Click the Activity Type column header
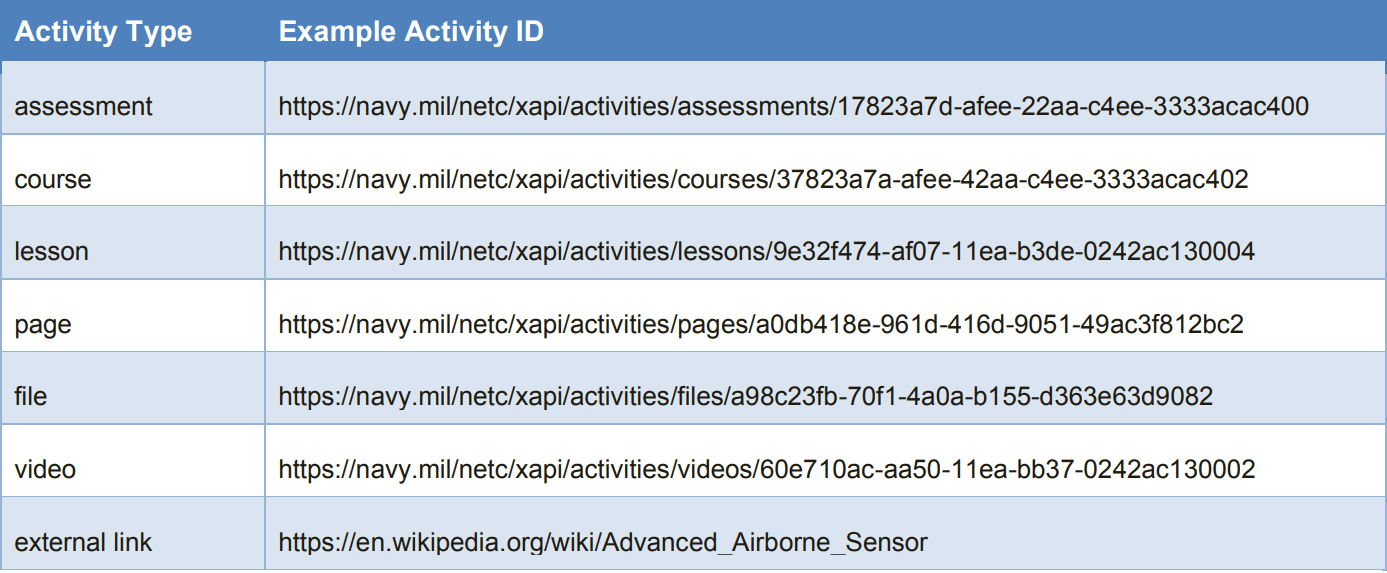The width and height of the screenshot is (1387, 573). 103,32
